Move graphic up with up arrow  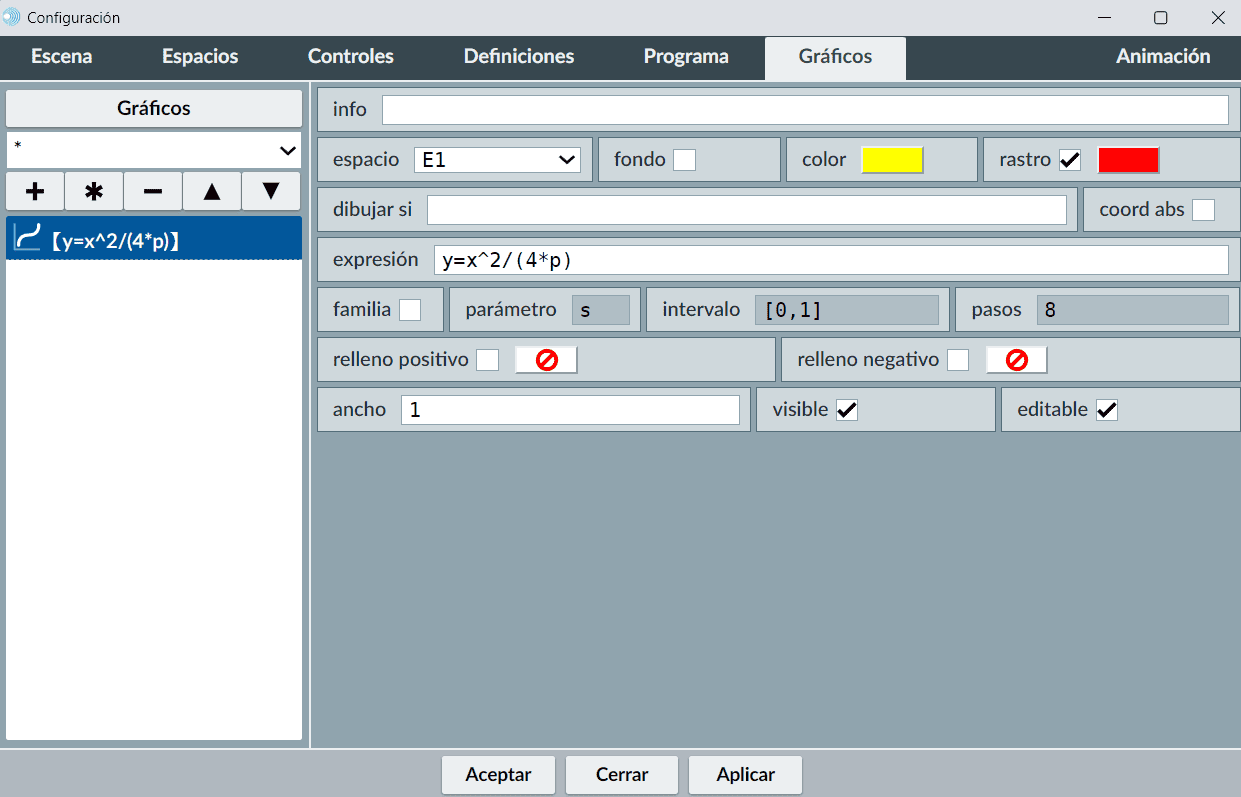212,191
